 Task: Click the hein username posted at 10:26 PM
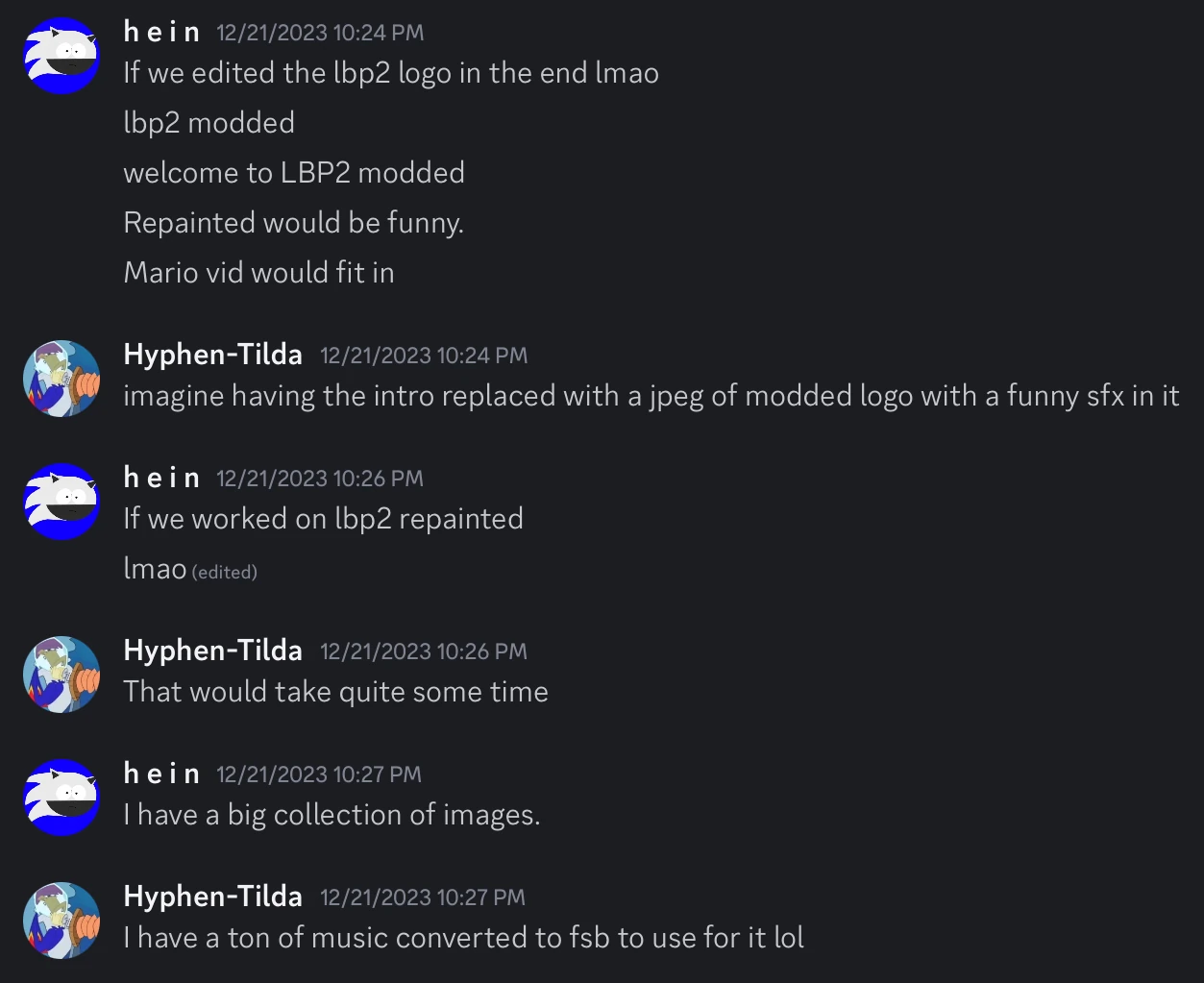coord(161,478)
